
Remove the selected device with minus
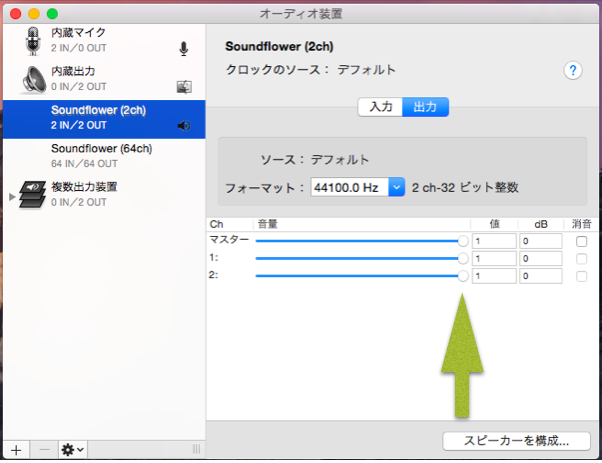(45, 450)
